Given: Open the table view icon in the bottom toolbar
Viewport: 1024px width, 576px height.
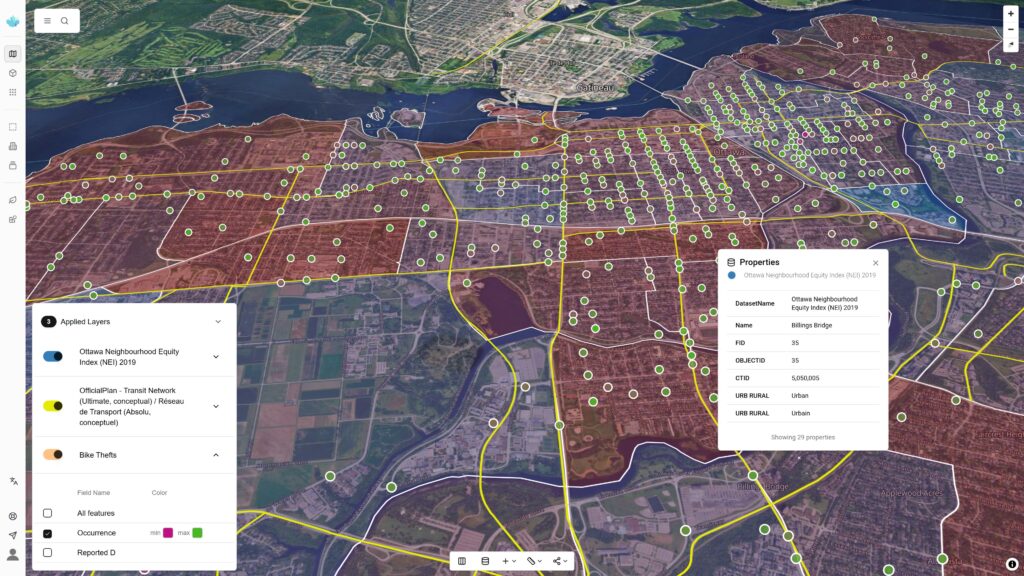Looking at the screenshot, I should (462, 561).
